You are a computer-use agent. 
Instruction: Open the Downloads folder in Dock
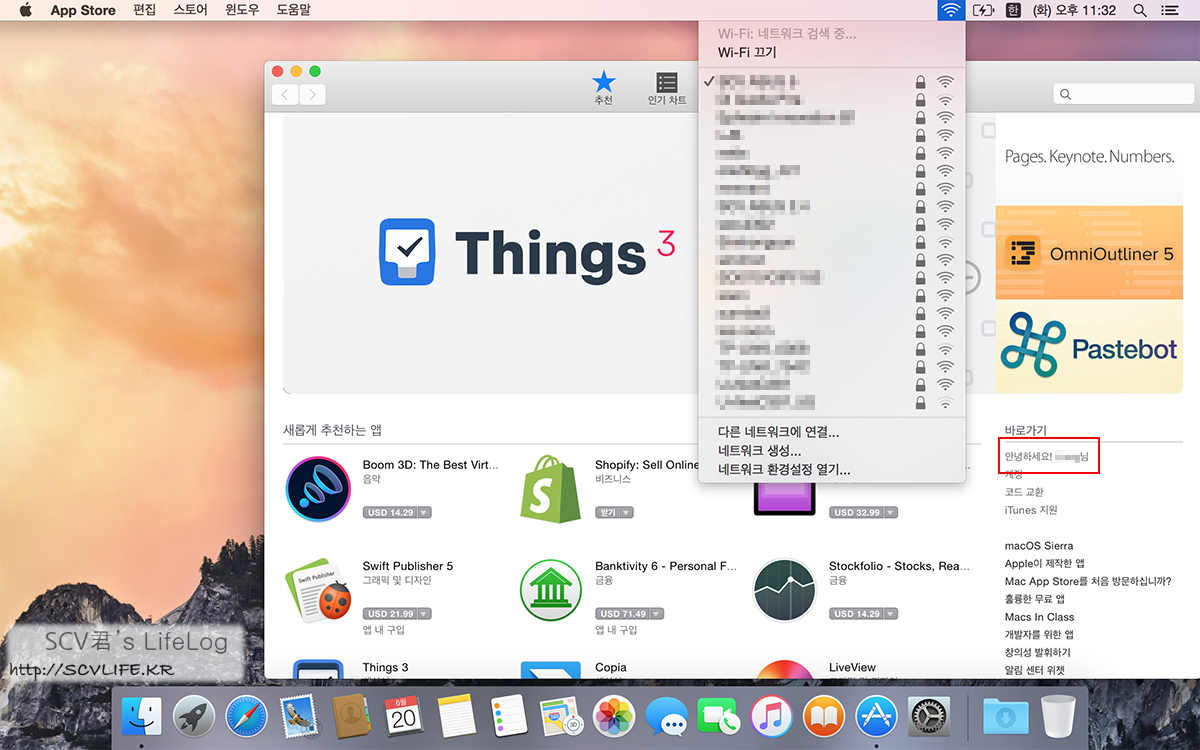(x=1004, y=716)
